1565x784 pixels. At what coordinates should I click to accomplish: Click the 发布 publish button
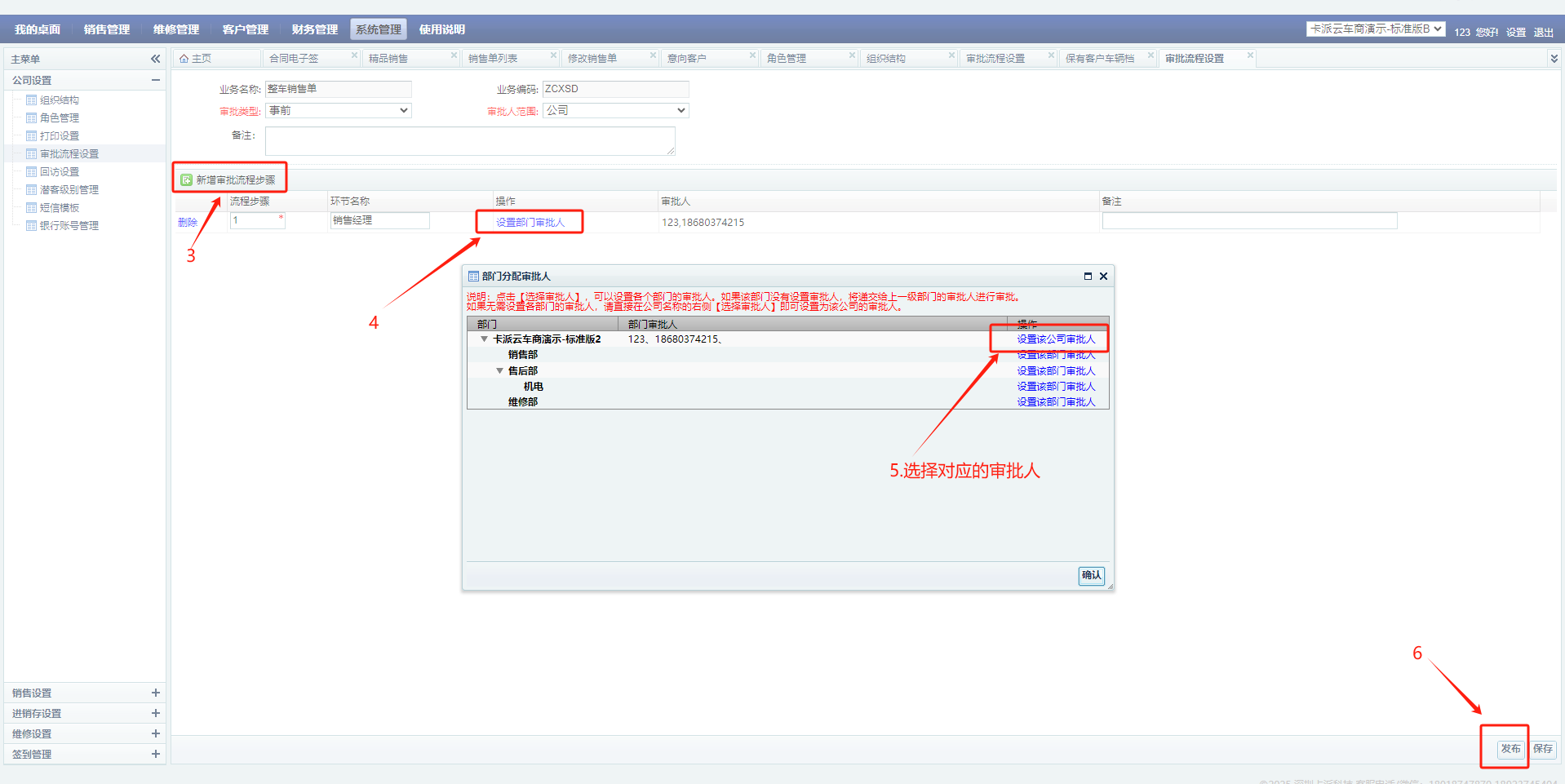pyautogui.click(x=1510, y=749)
